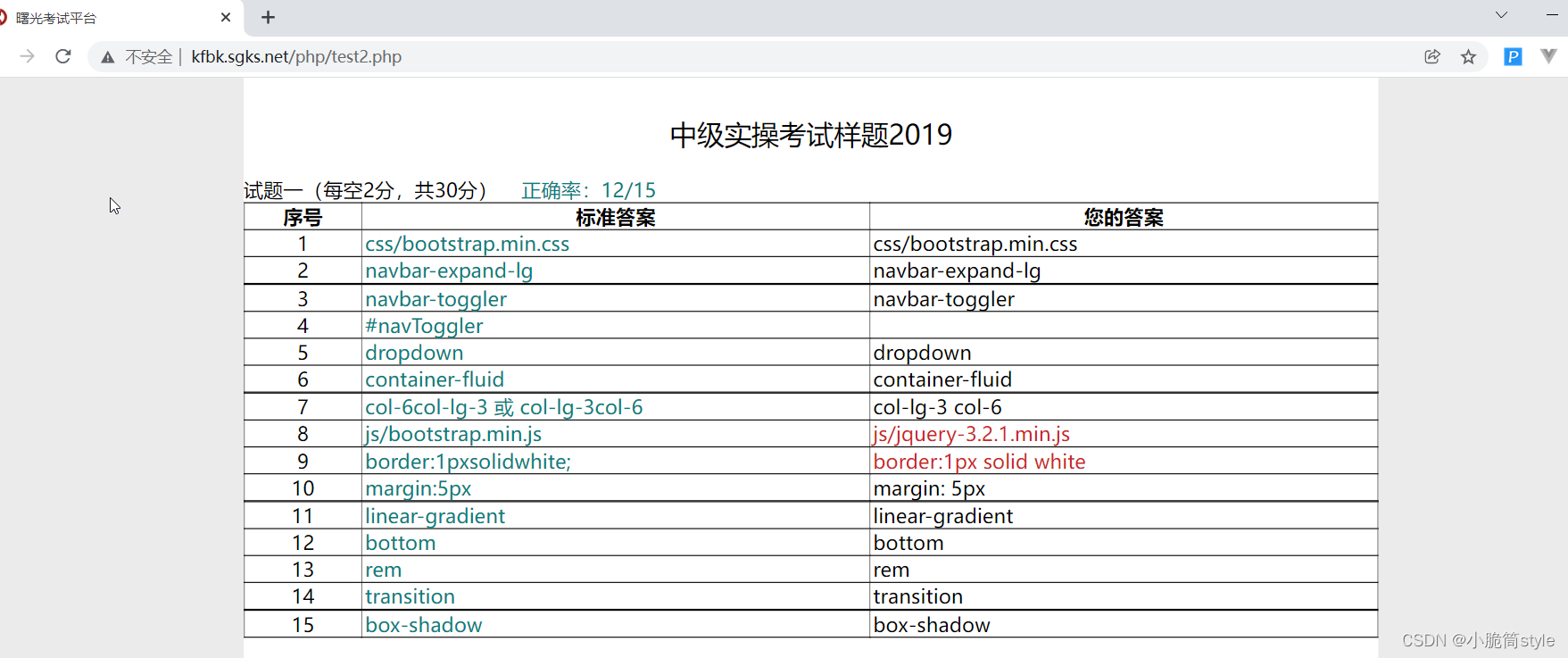Click standard answer css/bootstrap.min.css

[x=467, y=244]
